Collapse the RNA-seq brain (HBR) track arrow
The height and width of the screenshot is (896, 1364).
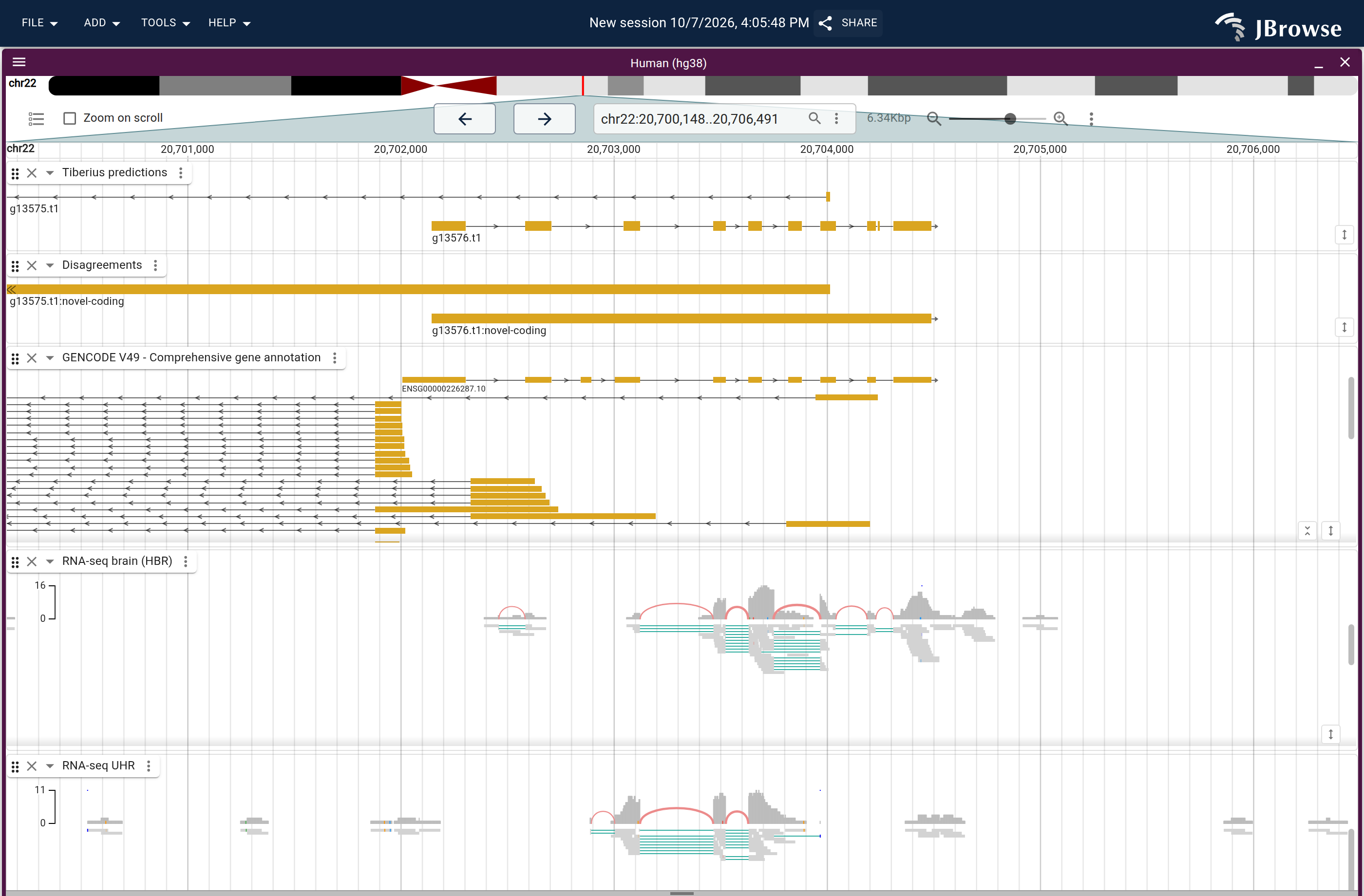[50, 561]
